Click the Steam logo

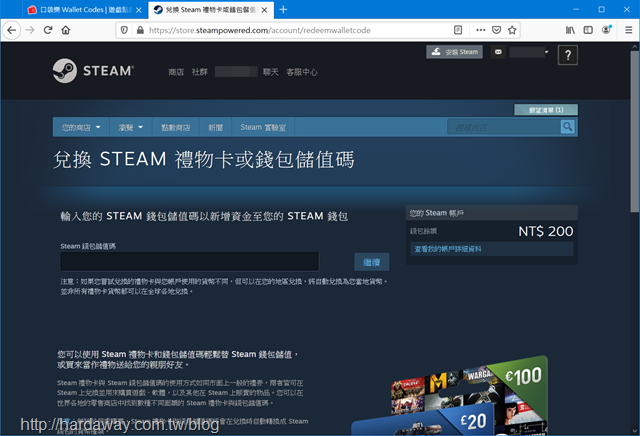point(93,71)
